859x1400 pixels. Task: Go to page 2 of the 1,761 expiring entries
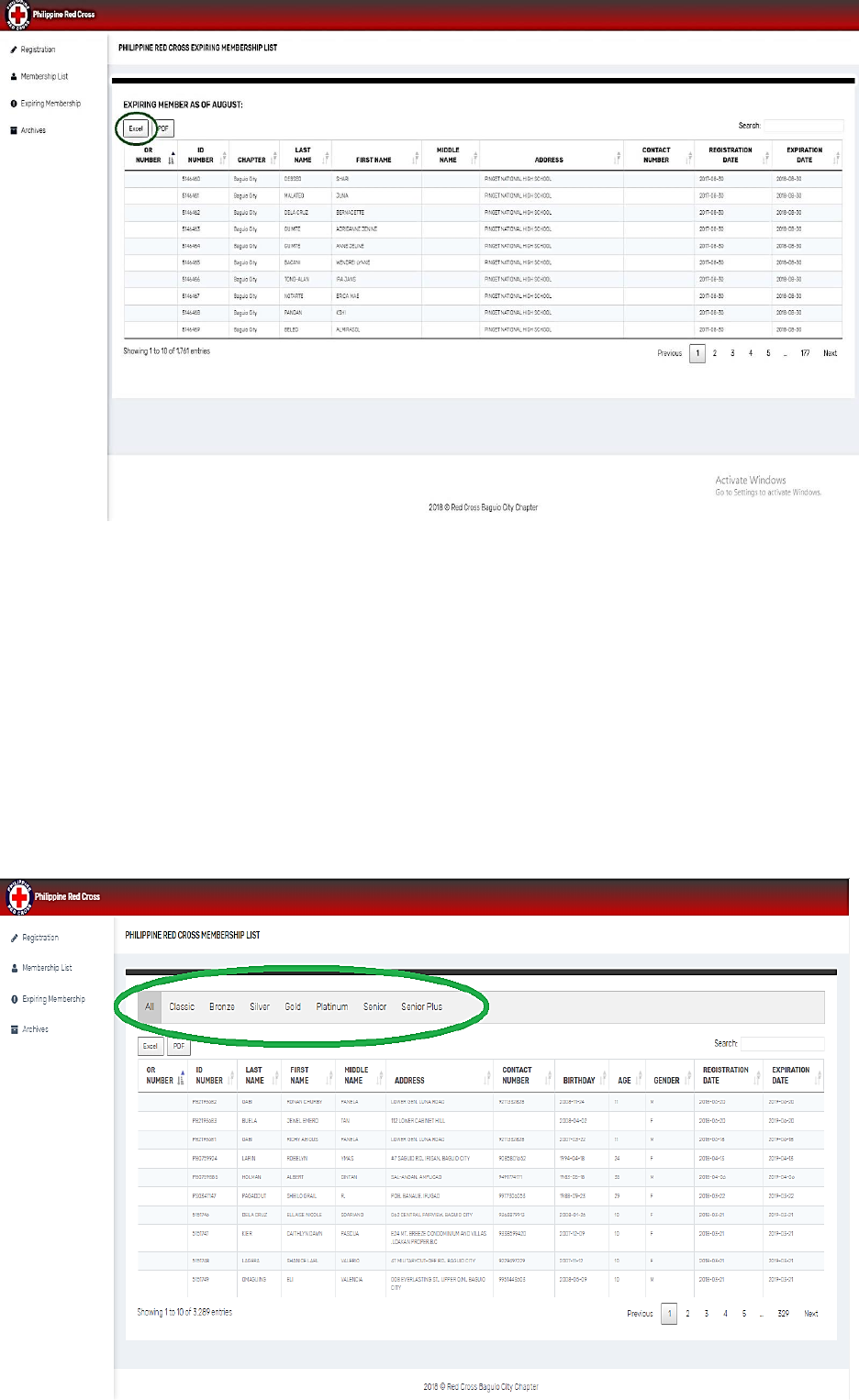pos(715,353)
